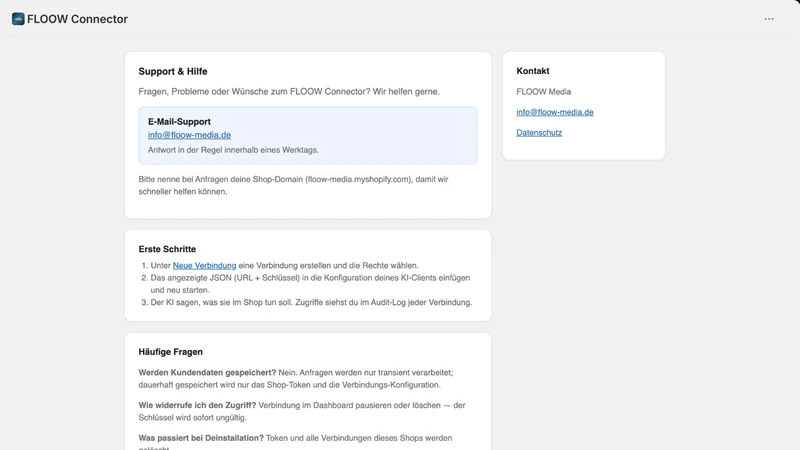Follow the Neue Verbindung link
This screenshot has height=450, width=800.
pyautogui.click(x=204, y=266)
